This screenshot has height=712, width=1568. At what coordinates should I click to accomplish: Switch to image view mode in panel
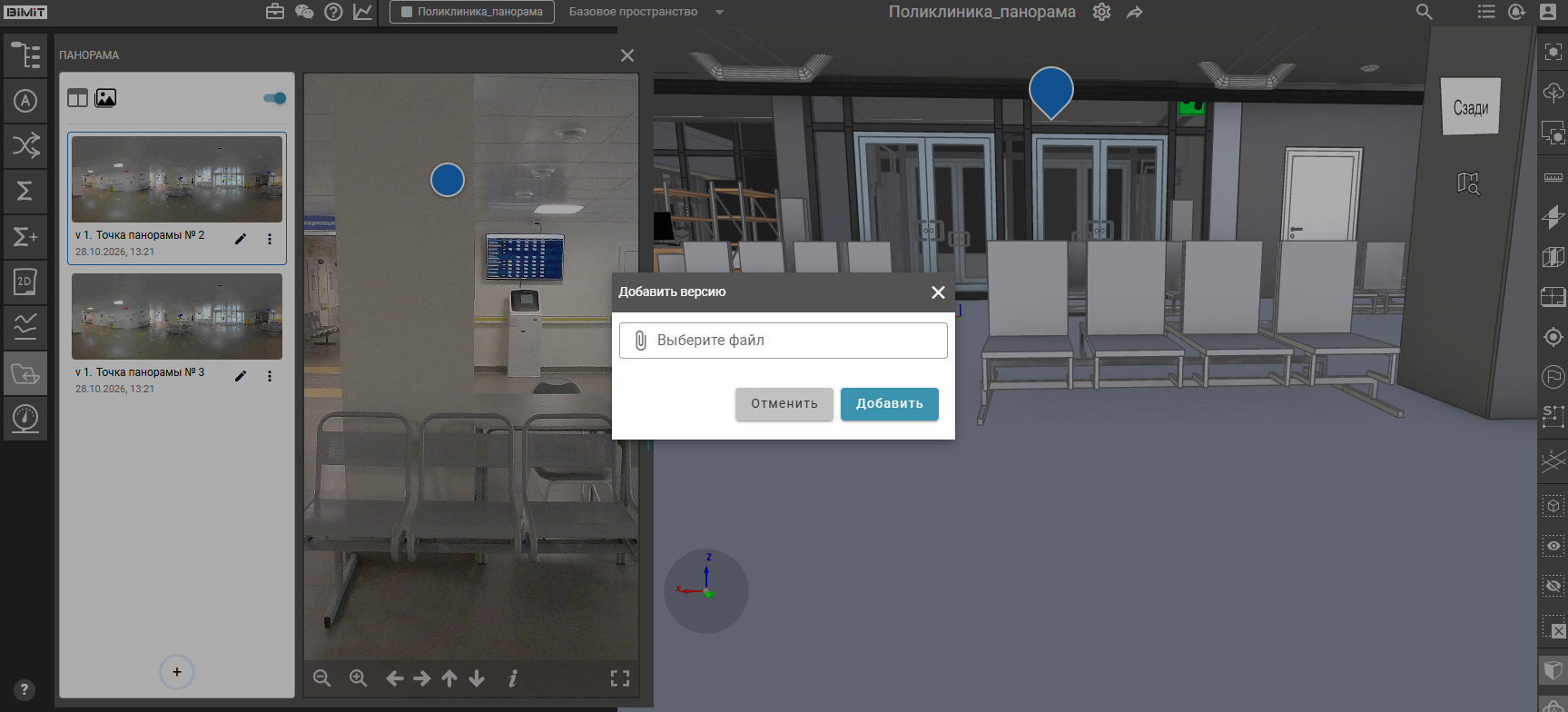click(105, 98)
